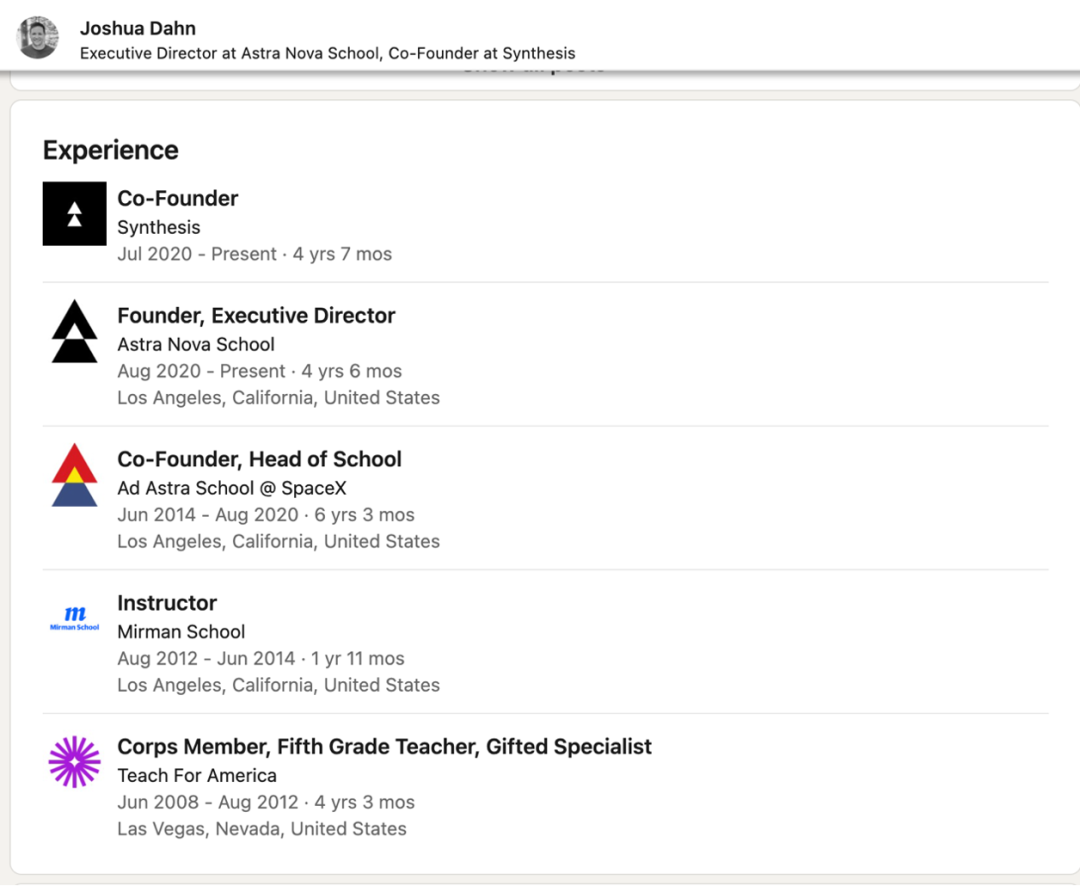Open the Co-Founder role title at Synthesis

pyautogui.click(x=178, y=198)
